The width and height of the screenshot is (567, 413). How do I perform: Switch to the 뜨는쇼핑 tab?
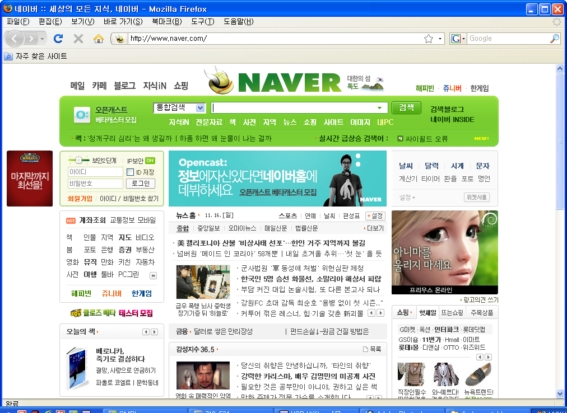(452, 313)
